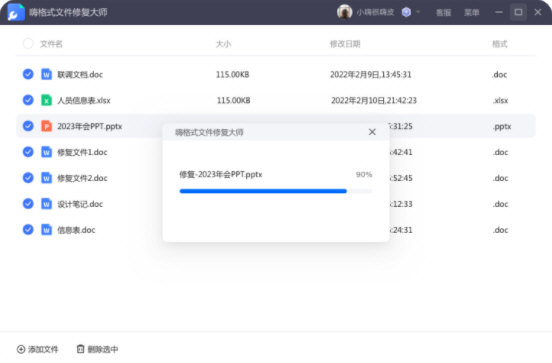The image size is (552, 363).
Task: Click the 115.00KB size of 人员信息表.xlsx
Action: pos(234,100)
